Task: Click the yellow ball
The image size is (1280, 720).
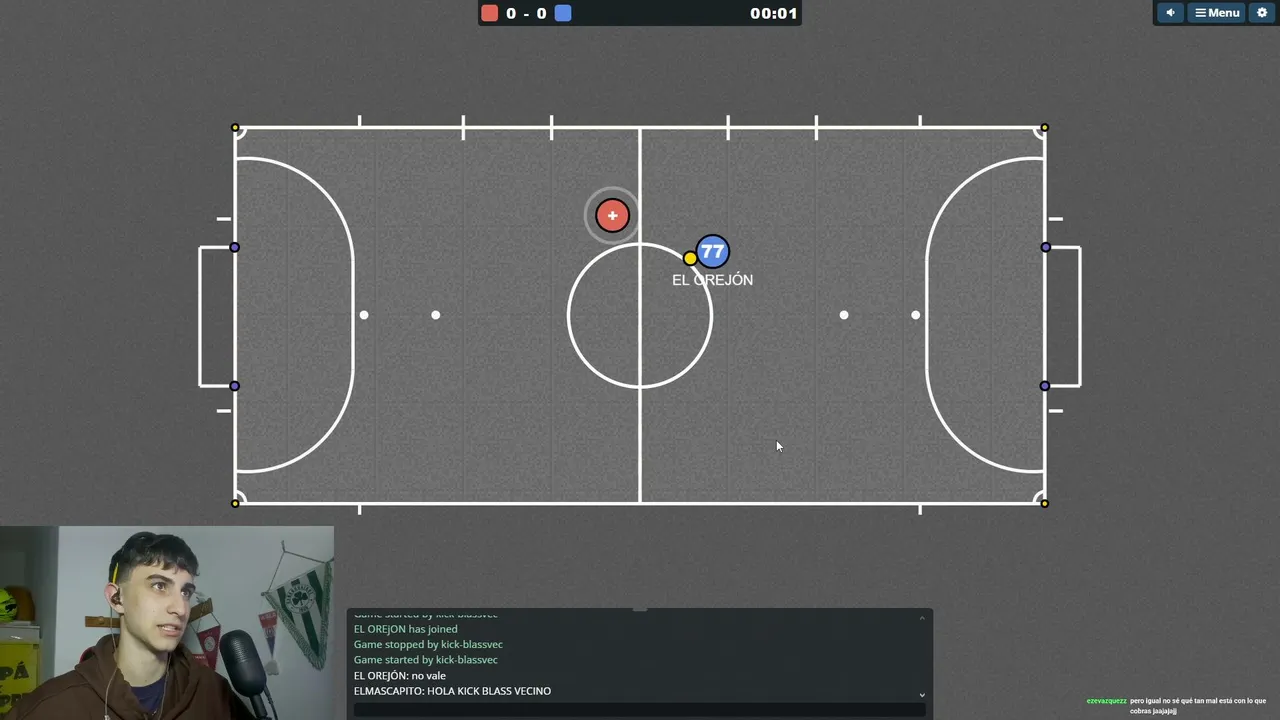Action: (x=690, y=259)
